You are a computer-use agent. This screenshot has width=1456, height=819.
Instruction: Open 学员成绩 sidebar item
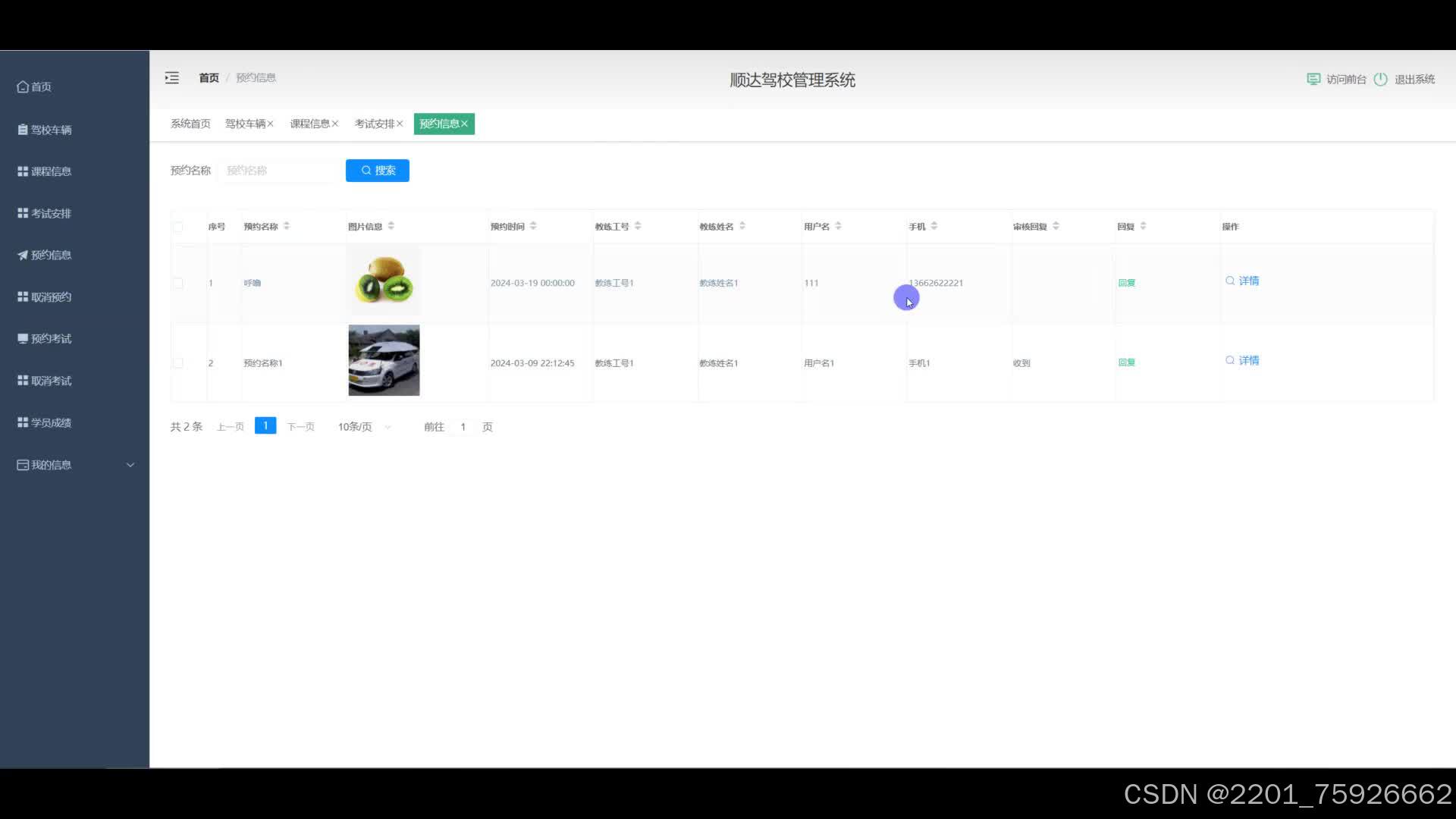(x=51, y=422)
